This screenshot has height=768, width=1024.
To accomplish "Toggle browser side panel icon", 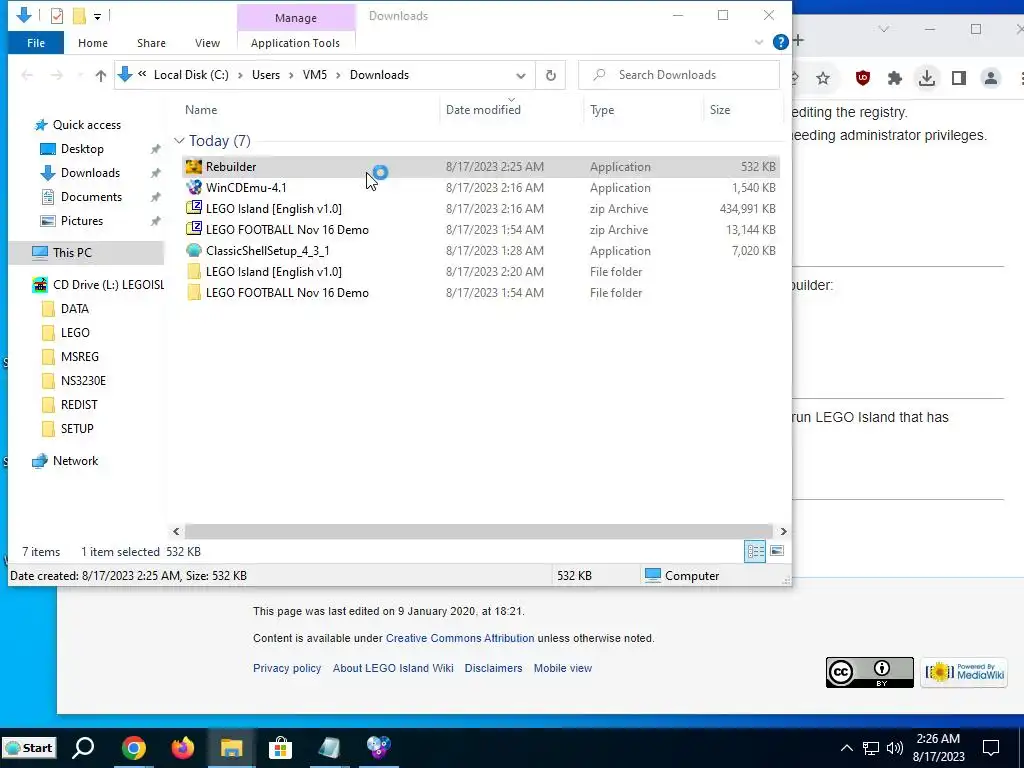I will pos(959,78).
